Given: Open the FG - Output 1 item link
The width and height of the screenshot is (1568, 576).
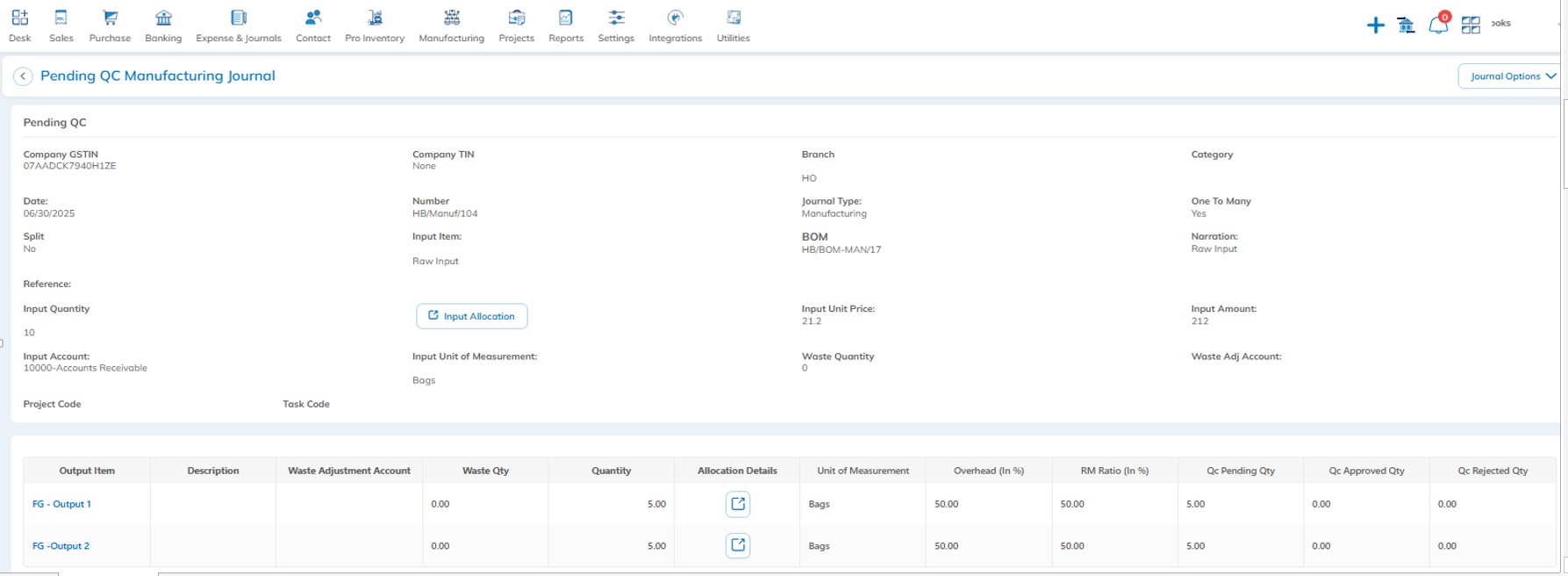Looking at the screenshot, I should click(x=61, y=504).
